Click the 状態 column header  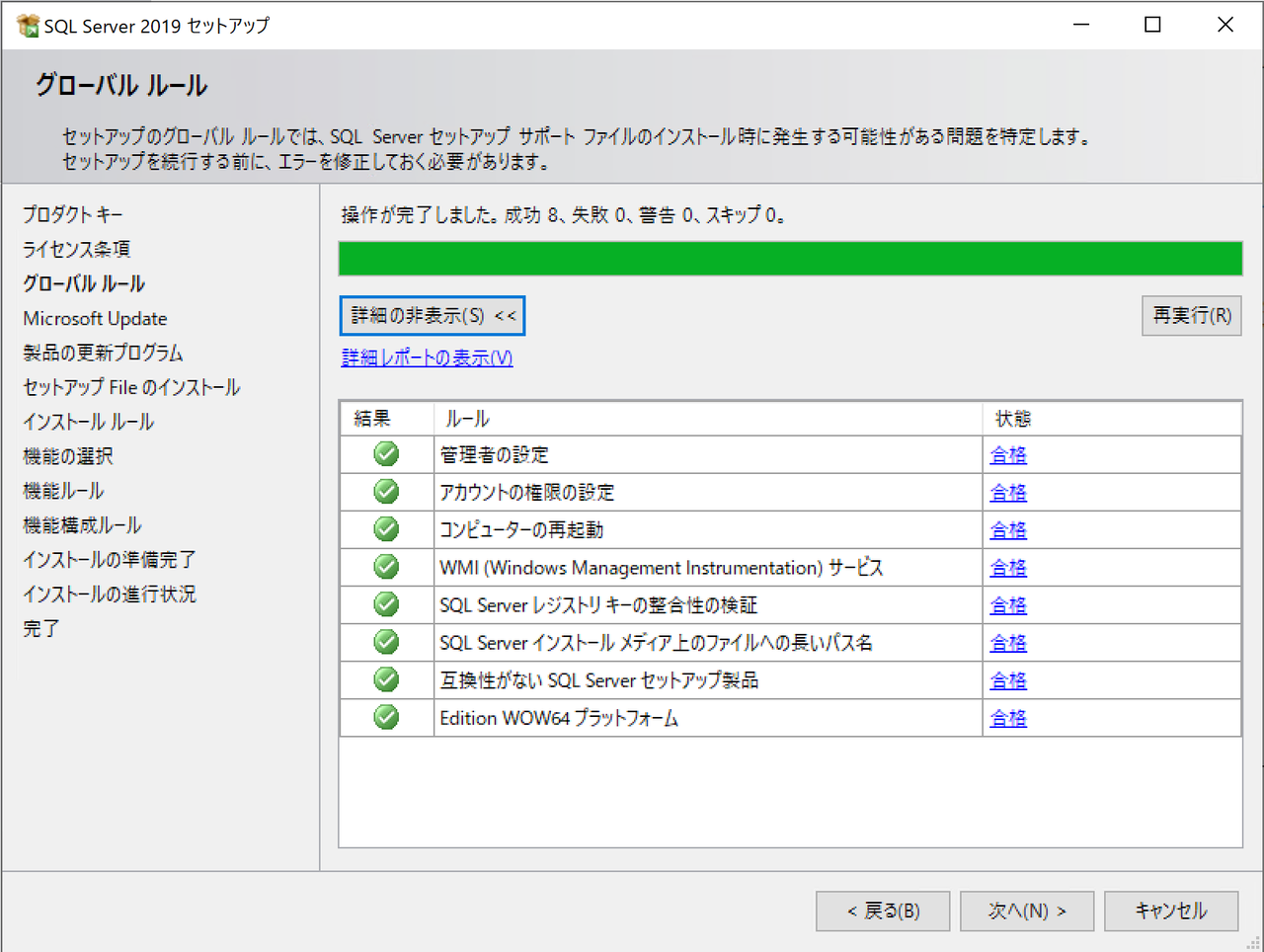tap(1112, 419)
